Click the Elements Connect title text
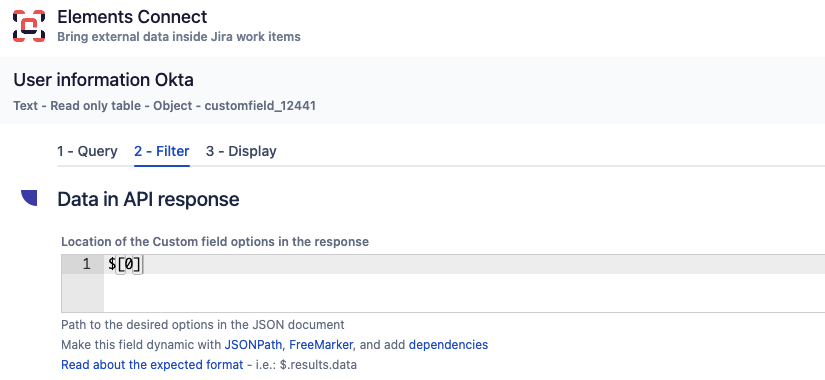This screenshot has height=380, width=825. (x=132, y=17)
